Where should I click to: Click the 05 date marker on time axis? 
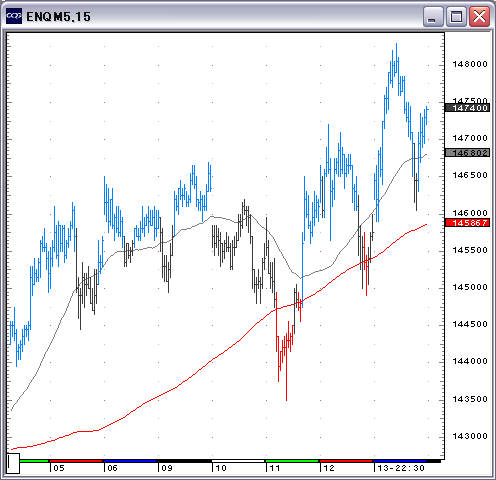[x=59, y=468]
